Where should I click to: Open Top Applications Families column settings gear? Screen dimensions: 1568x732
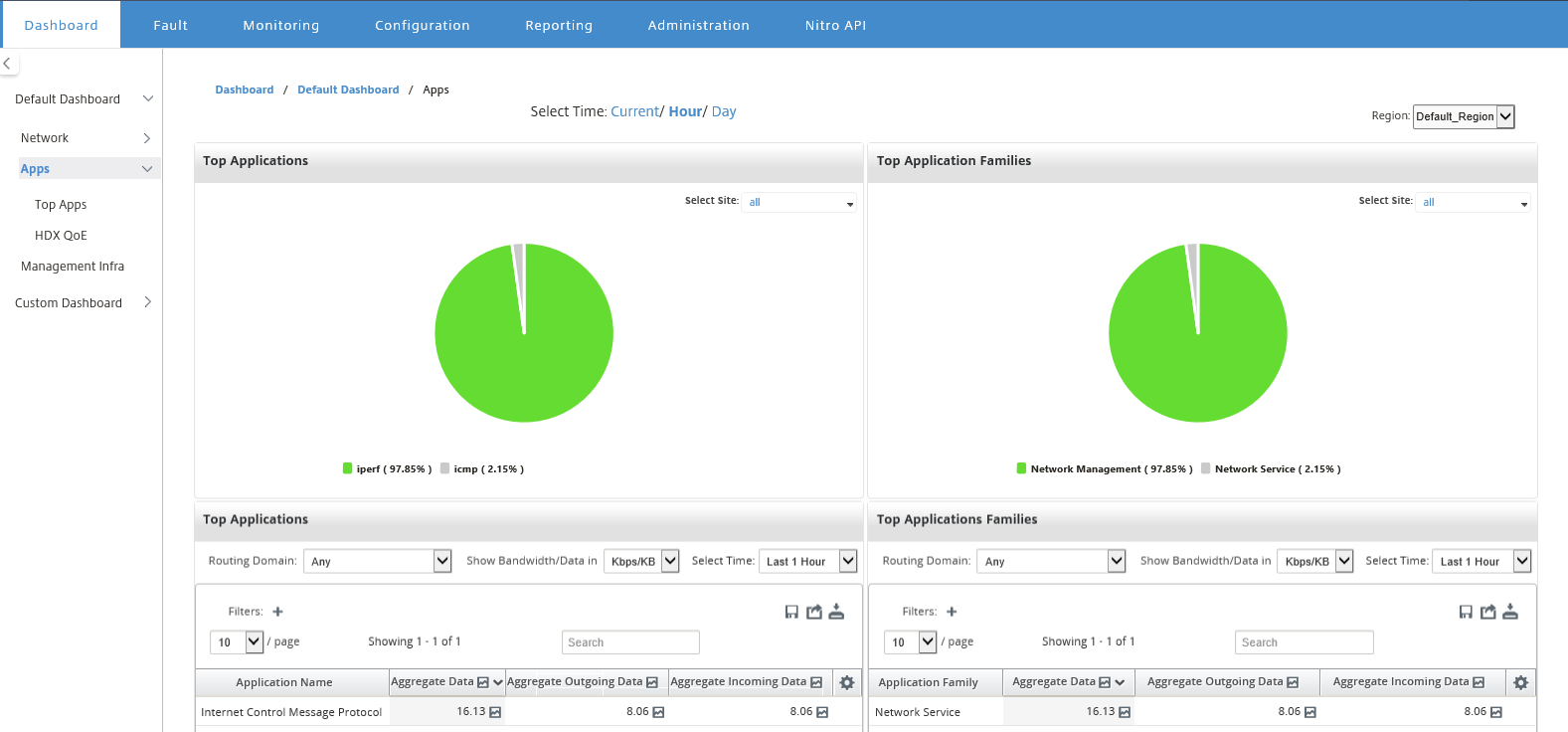(1520, 682)
